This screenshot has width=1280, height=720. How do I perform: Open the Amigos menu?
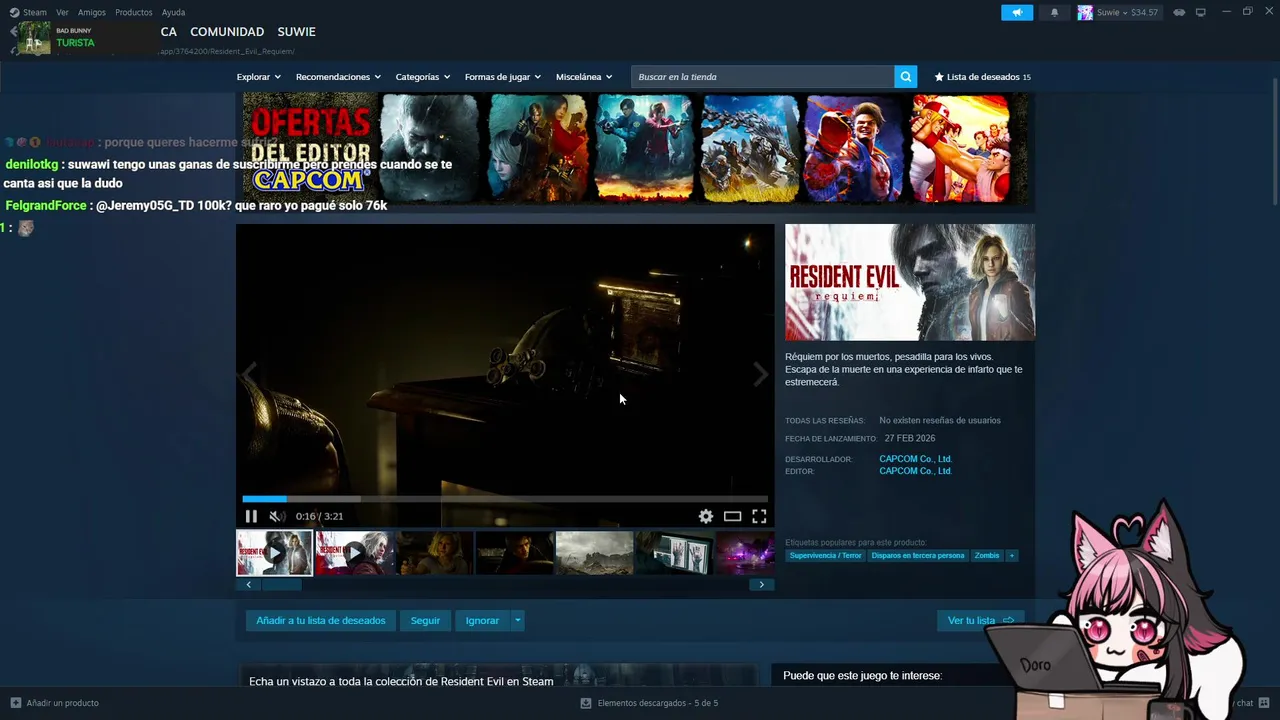coord(92,12)
